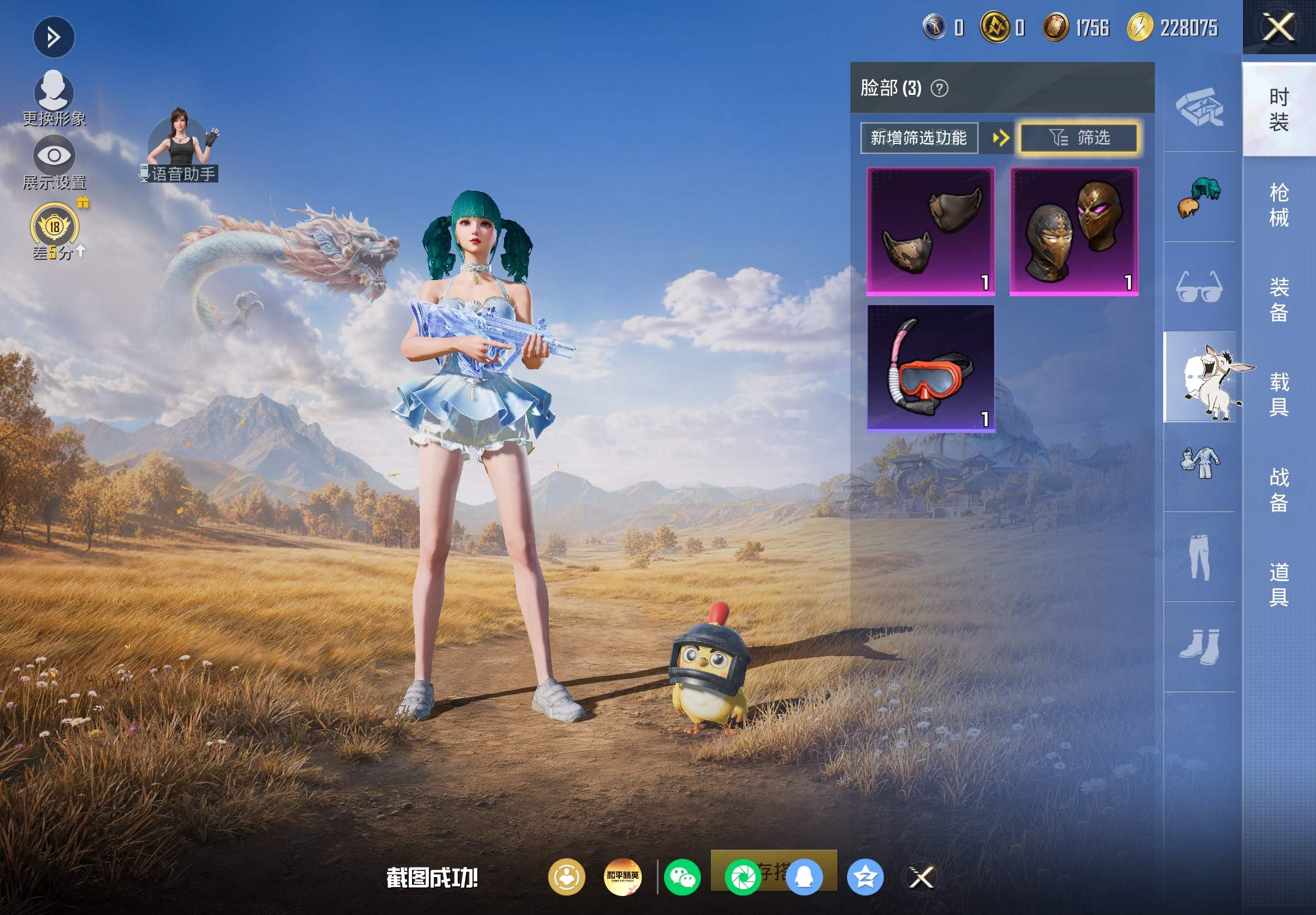Switch to the 载具 vehicles tab
This screenshot has height=915, width=1316.
coord(1279,395)
